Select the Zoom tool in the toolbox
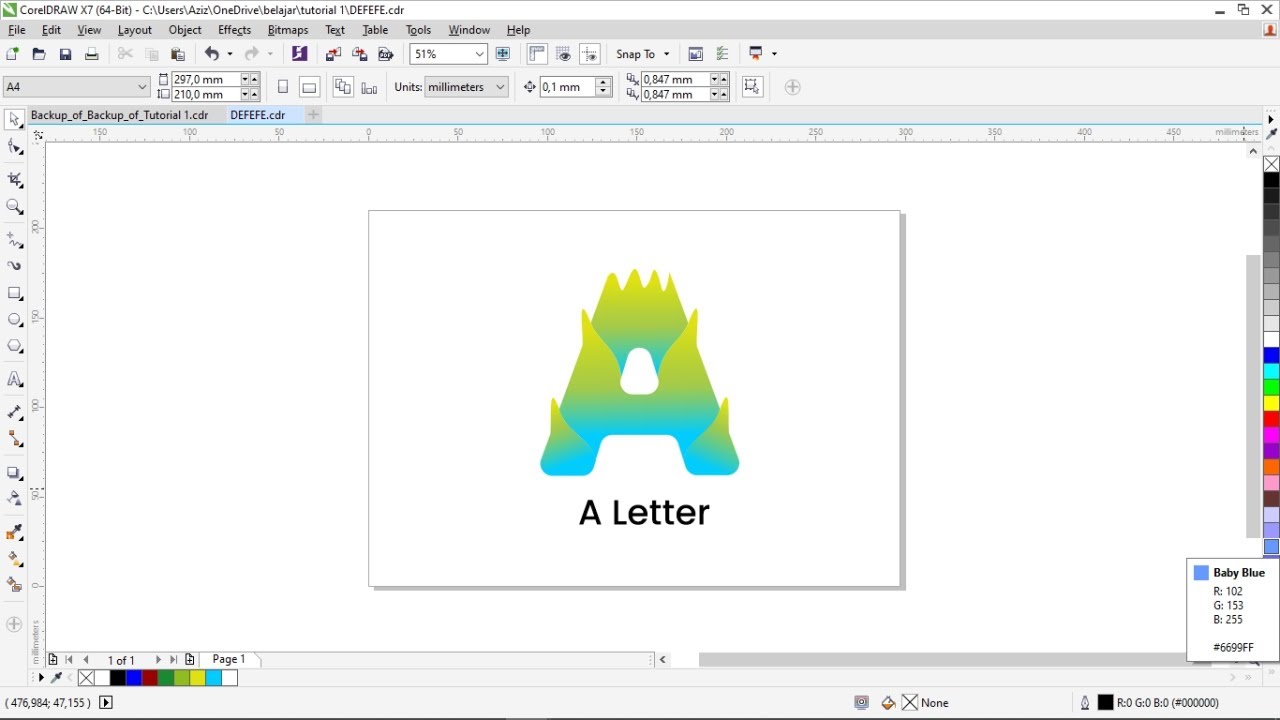Viewport: 1280px width, 720px height. click(x=14, y=207)
